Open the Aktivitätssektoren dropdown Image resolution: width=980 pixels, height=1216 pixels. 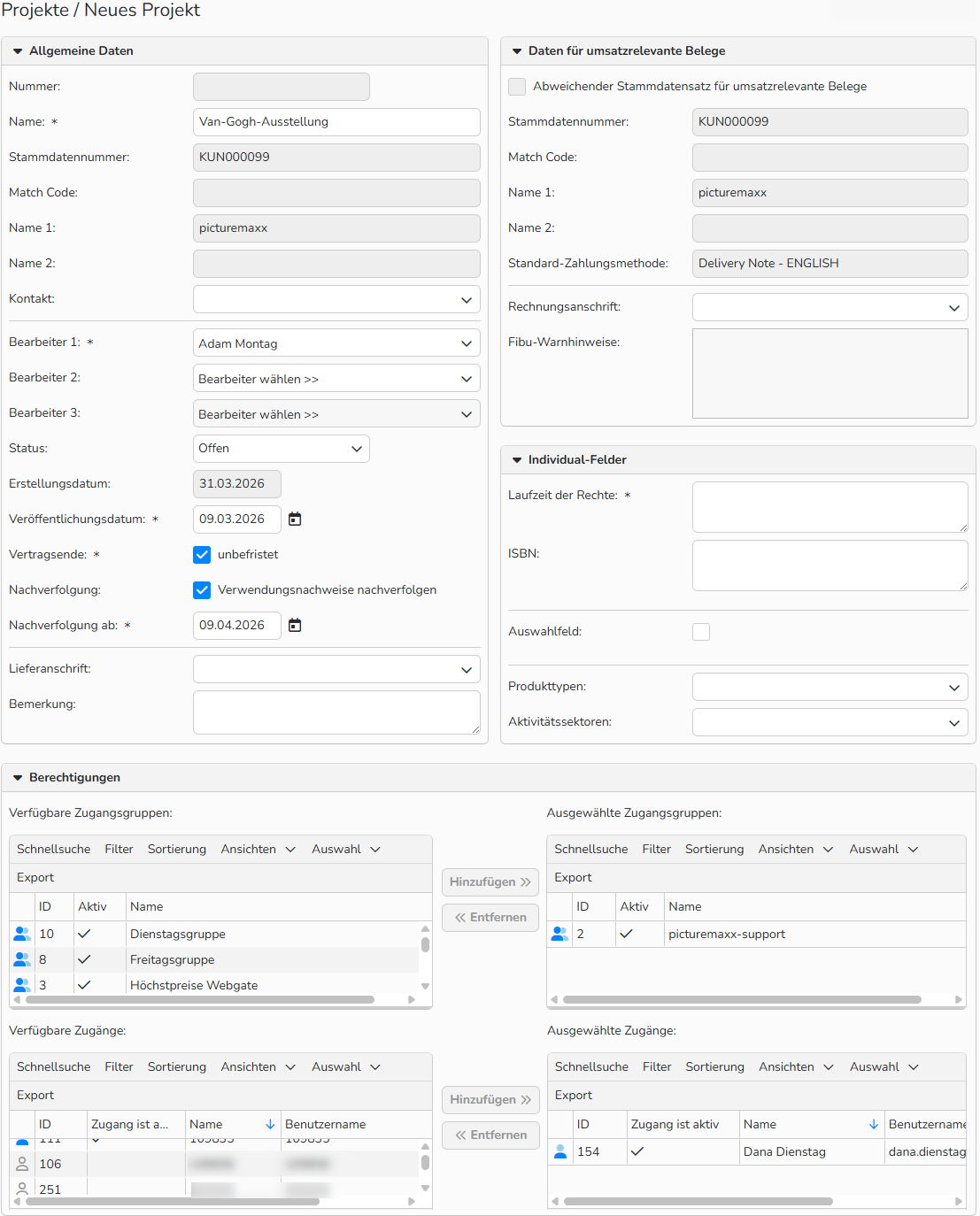click(x=830, y=722)
